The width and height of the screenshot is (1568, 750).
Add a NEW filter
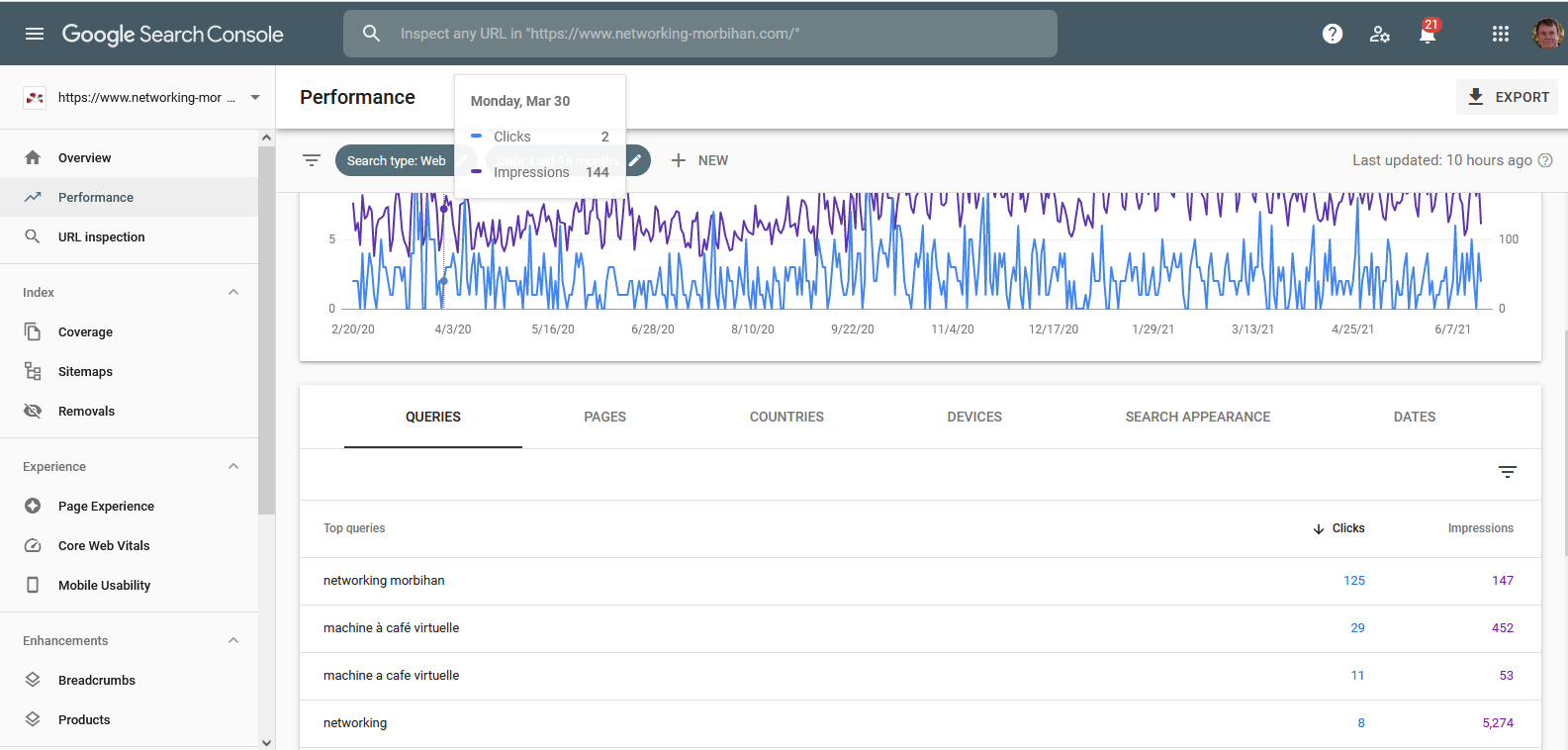(699, 160)
